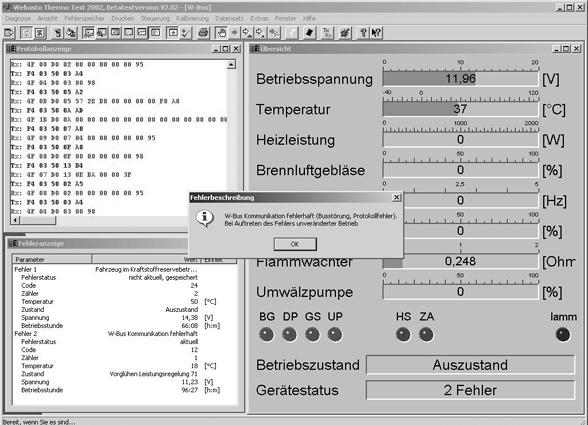Click the Betriebsspannung bar showing 11,96
Screen dimensions: 588x425
click(460, 79)
